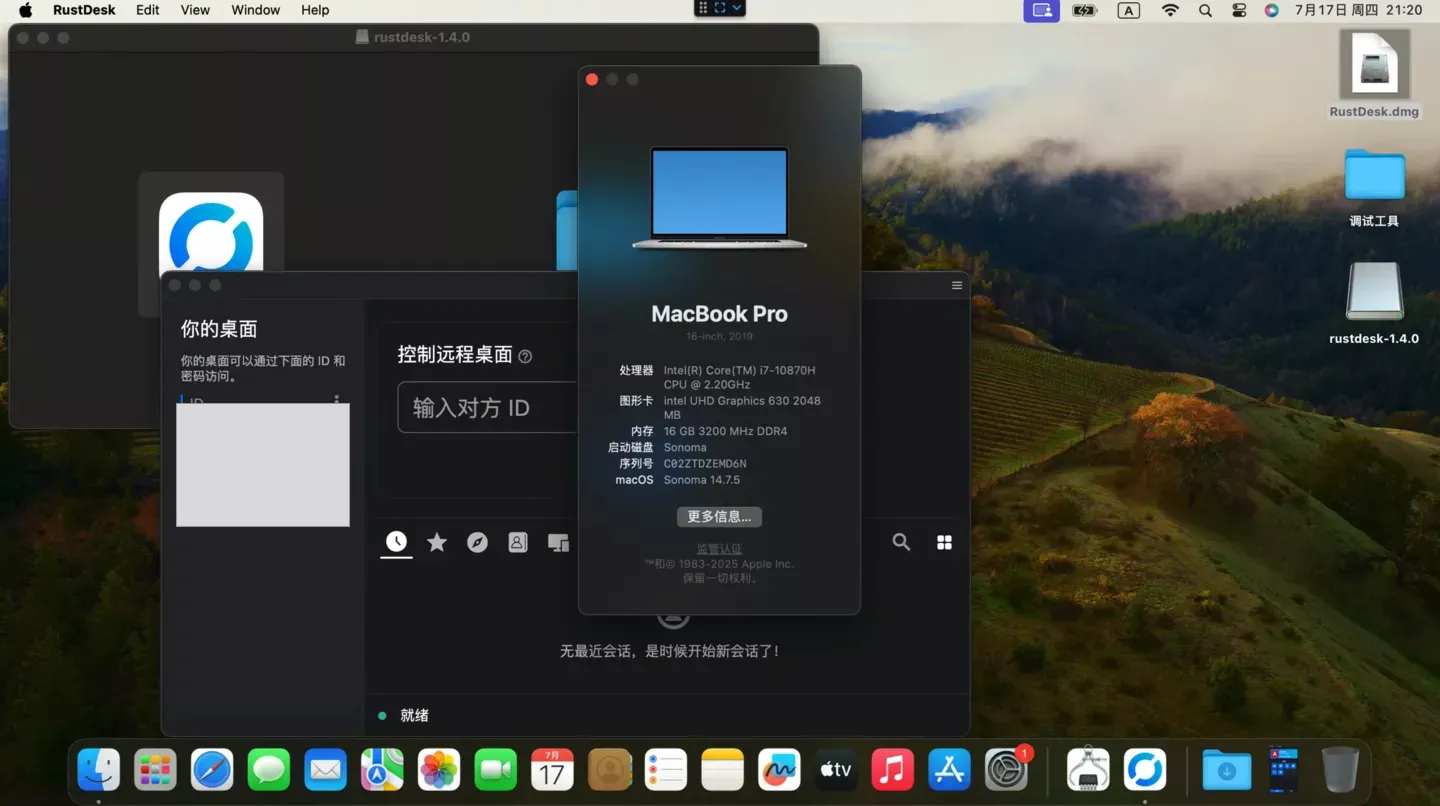
Task: Open the Edit menu in menu bar
Action: (x=148, y=10)
